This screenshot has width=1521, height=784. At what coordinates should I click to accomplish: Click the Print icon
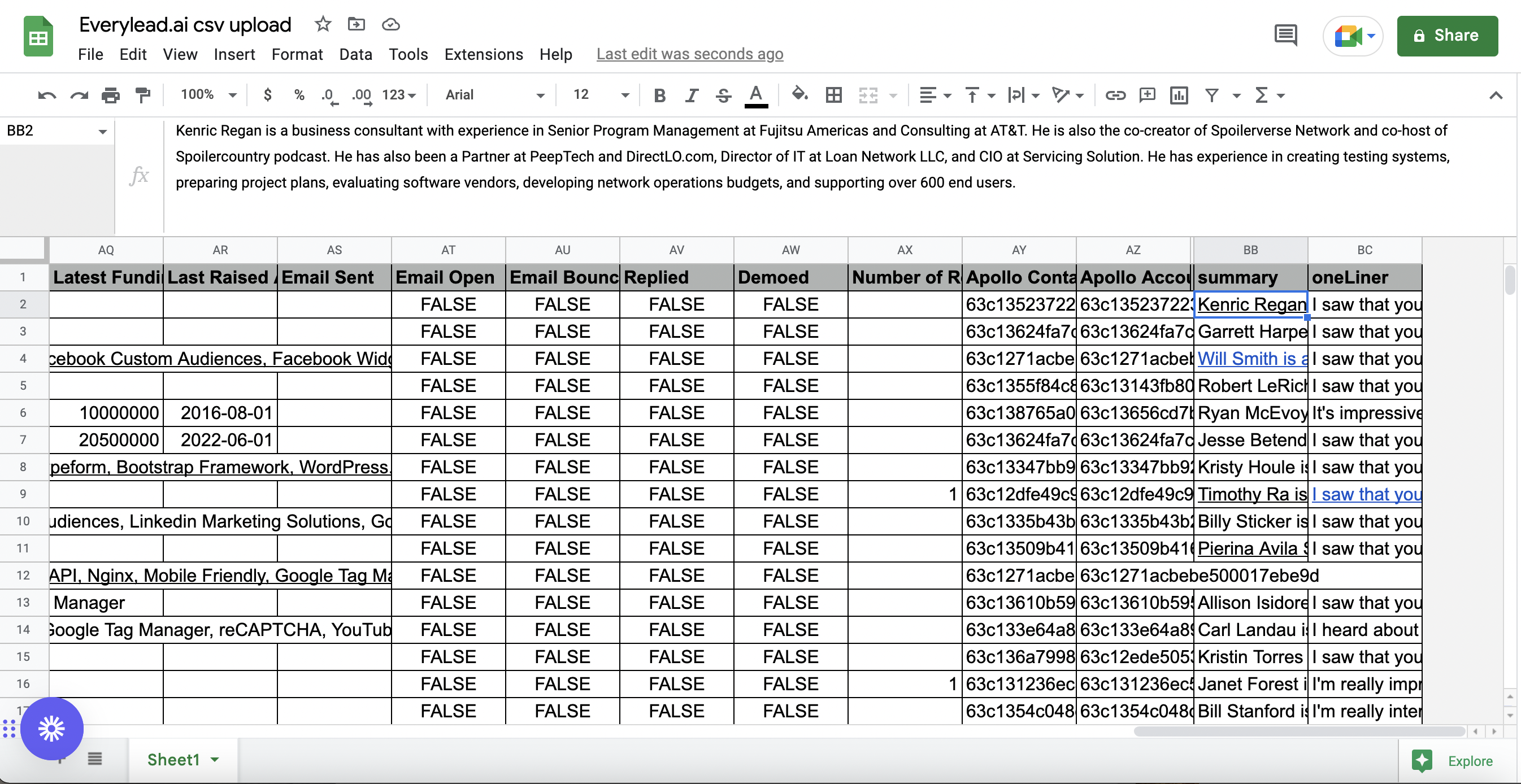coord(110,95)
